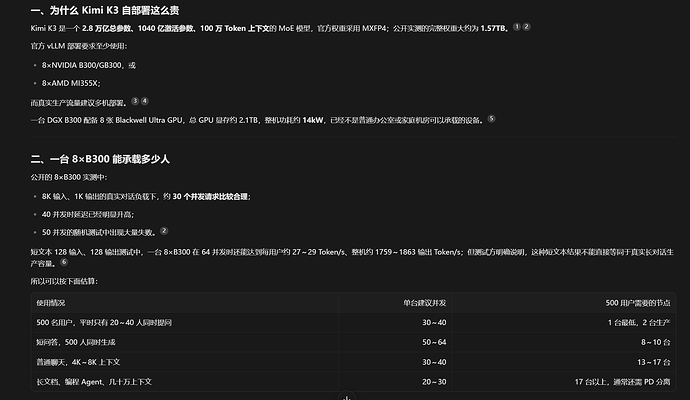Image resolution: width=690 pixels, height=400 pixels.
Task: Click bold text 2.8 万亿总参数
Action: coord(106,28)
